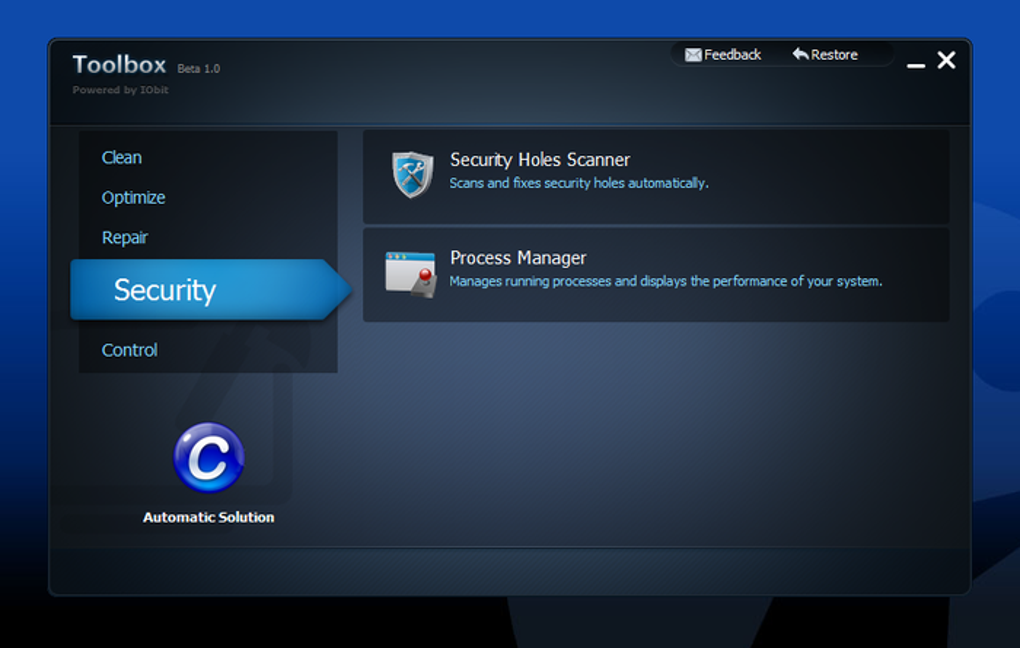Screen dimensions: 1020x648
Task: Click the Restore button label
Action: click(834, 55)
